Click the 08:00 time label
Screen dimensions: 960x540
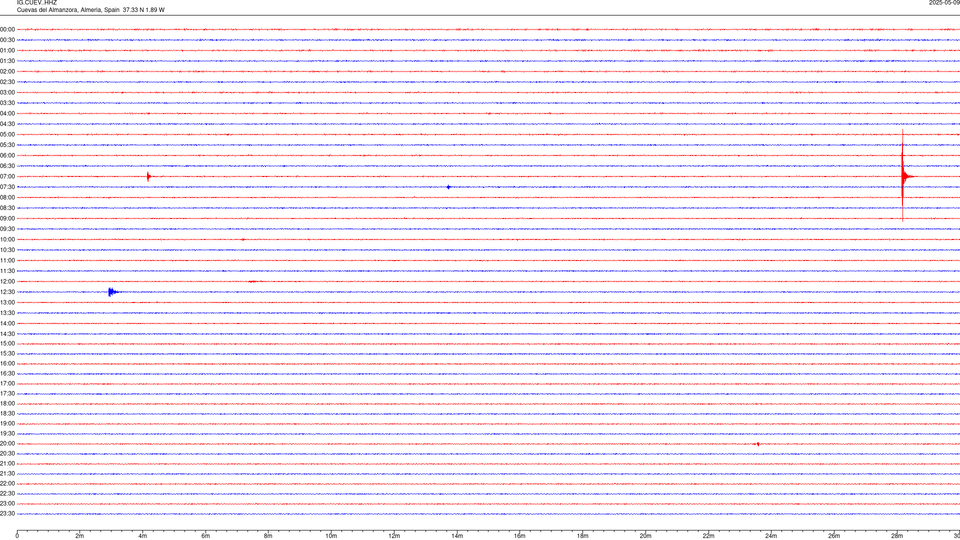[7, 197]
